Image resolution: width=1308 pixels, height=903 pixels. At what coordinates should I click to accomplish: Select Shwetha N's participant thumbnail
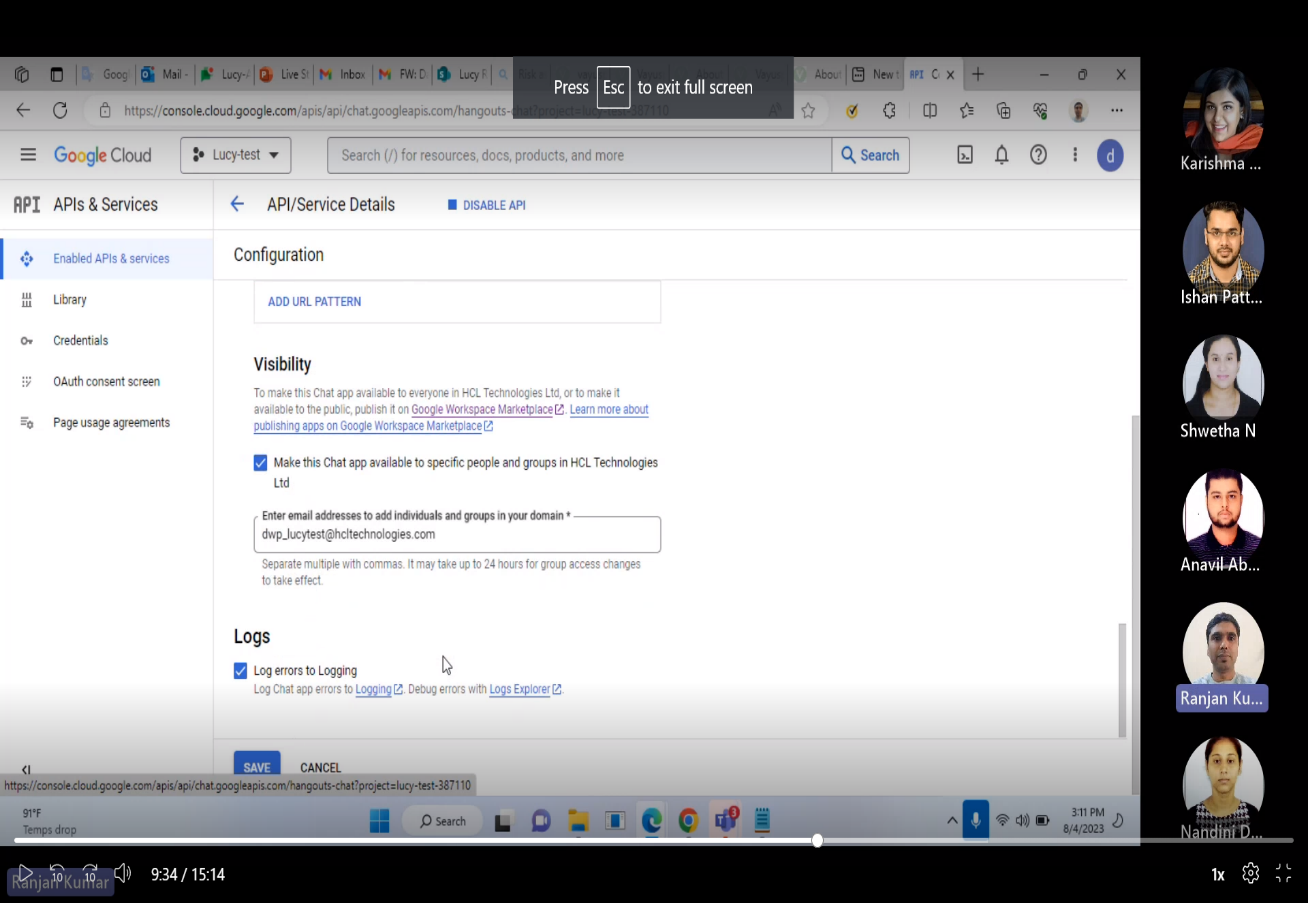tap(1222, 388)
